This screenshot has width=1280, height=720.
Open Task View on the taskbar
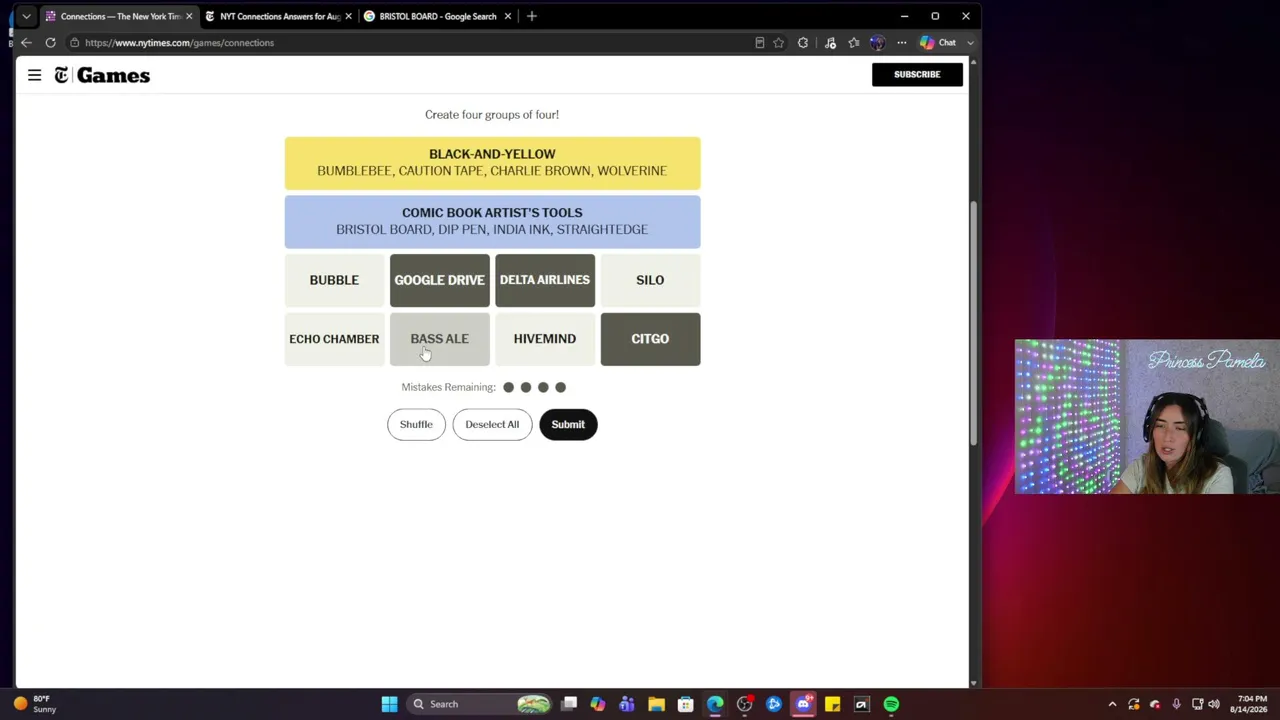pos(569,704)
